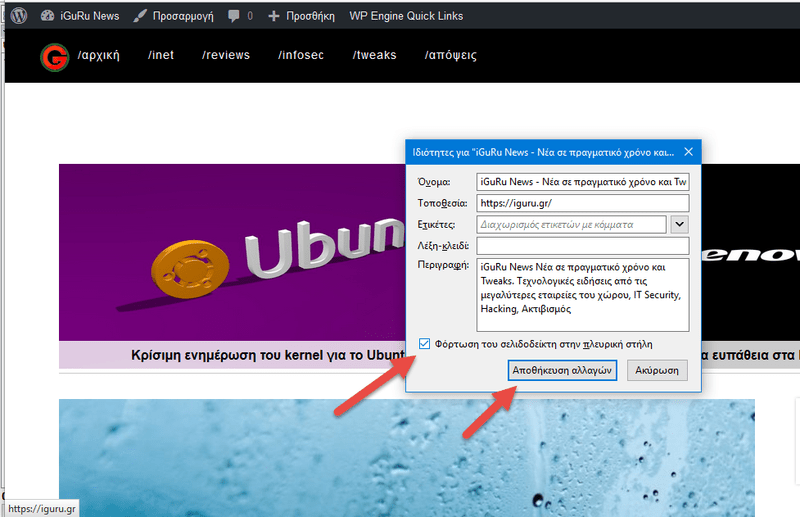Click the Προσαρμογή brush icon

[141, 16]
